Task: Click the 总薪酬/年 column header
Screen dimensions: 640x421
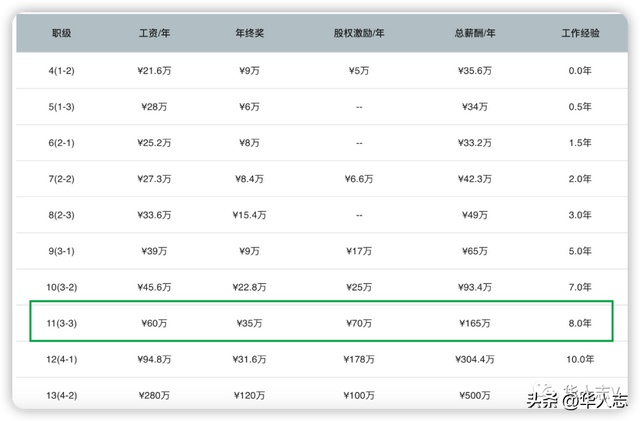Action: [475, 33]
